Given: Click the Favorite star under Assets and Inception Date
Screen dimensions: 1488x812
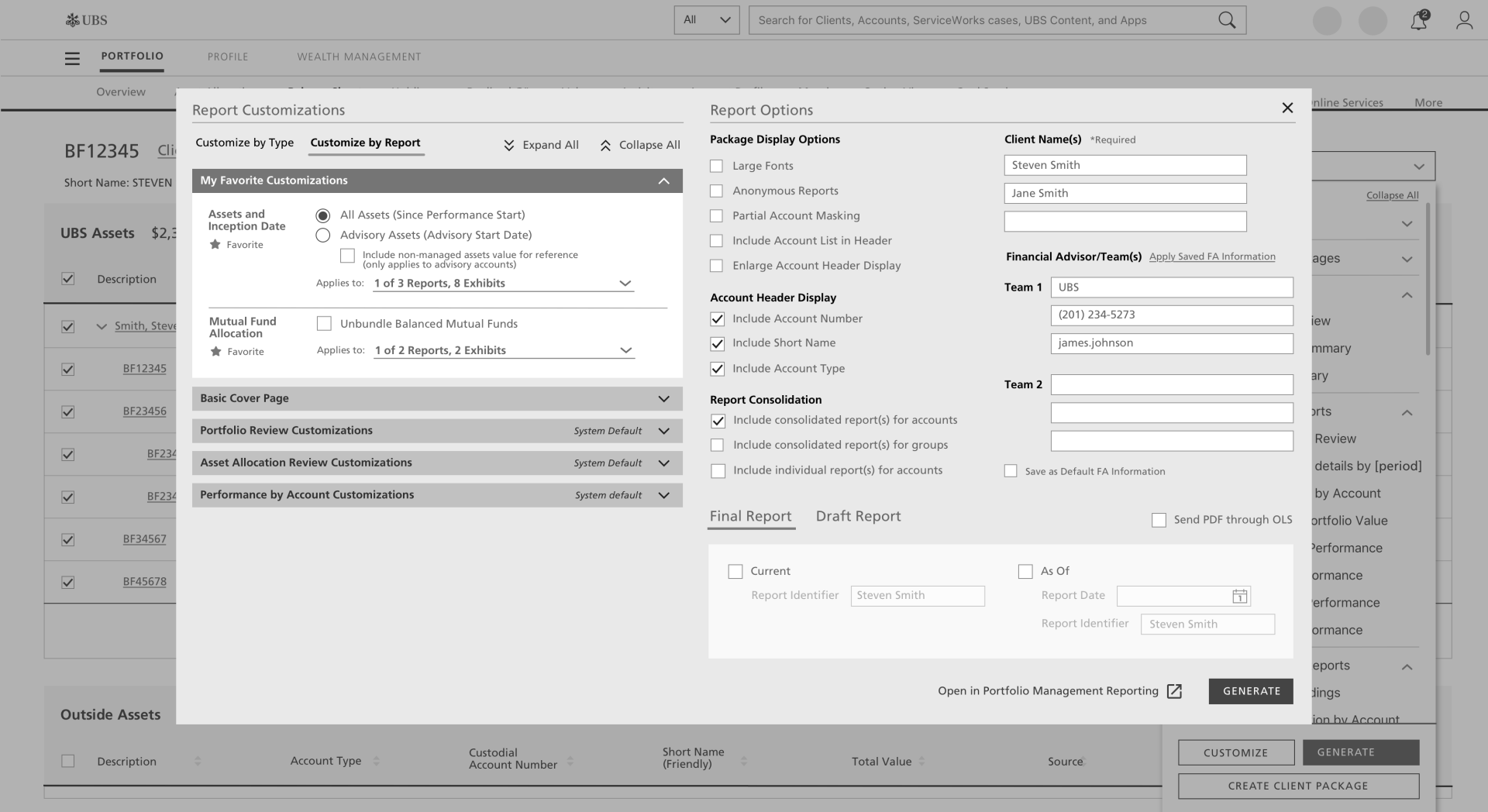Looking at the screenshot, I should [x=215, y=244].
